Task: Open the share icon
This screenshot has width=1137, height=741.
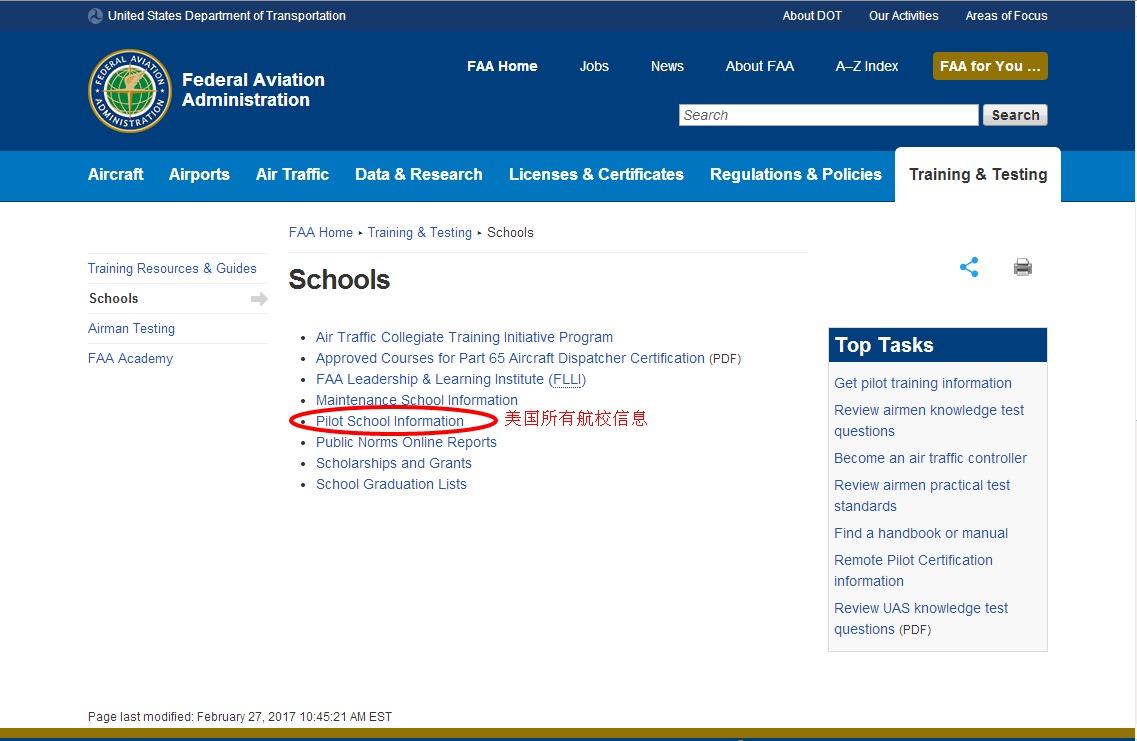Action: 969,267
